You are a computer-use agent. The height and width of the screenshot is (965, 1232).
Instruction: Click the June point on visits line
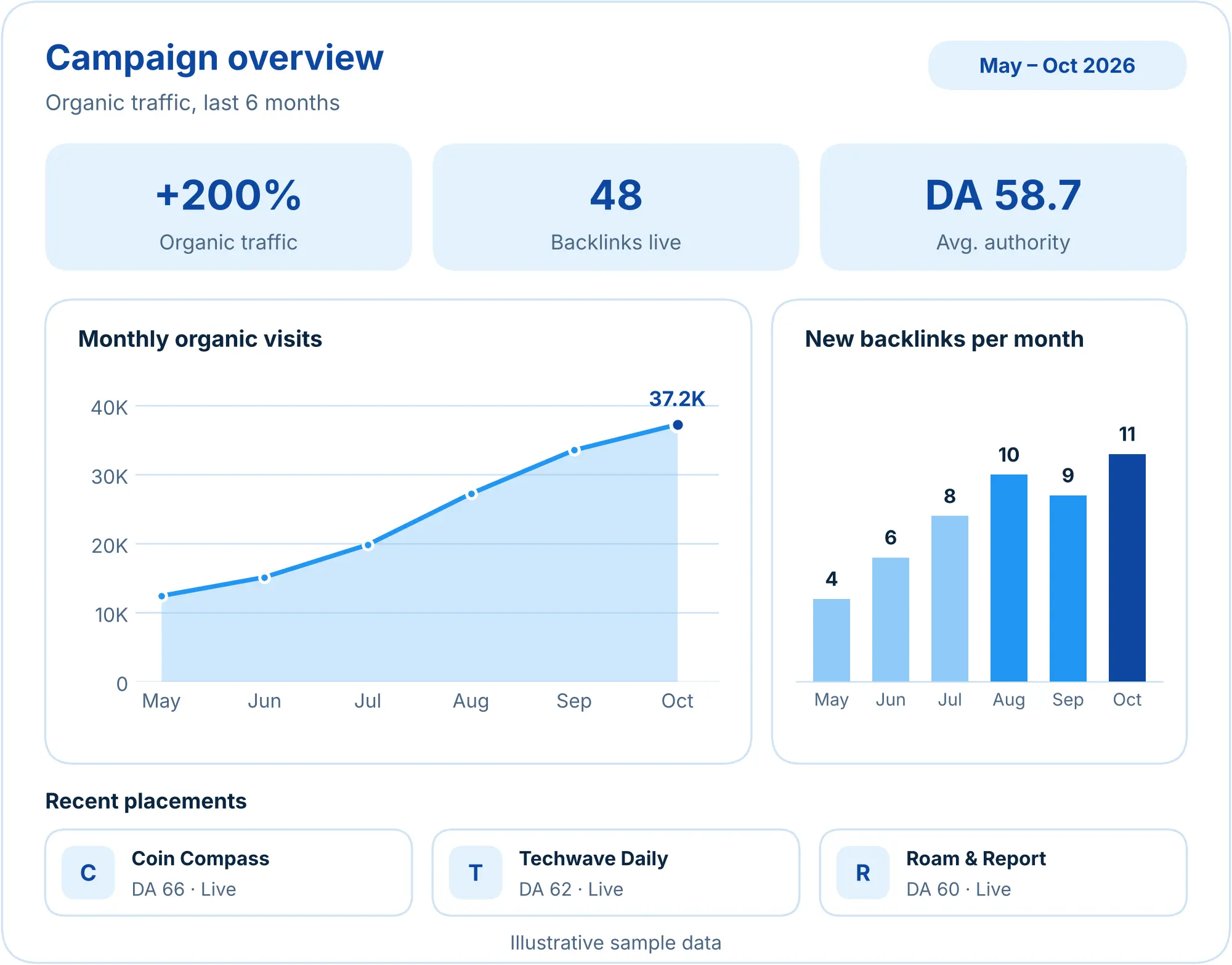tap(264, 578)
